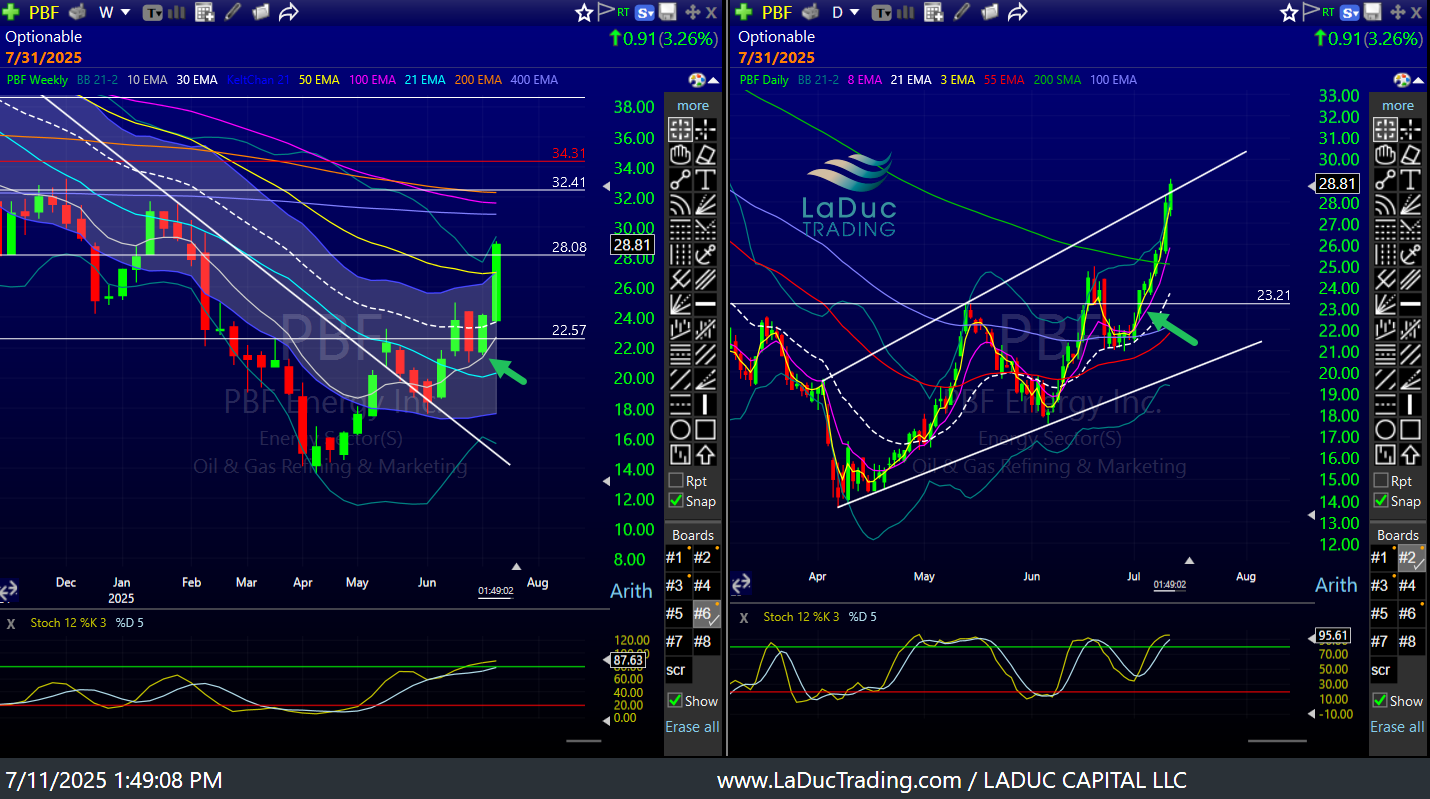Toggle Show checkbox in weekly chart boards panel
The width and height of the screenshot is (1430, 799).
pyautogui.click(x=676, y=701)
